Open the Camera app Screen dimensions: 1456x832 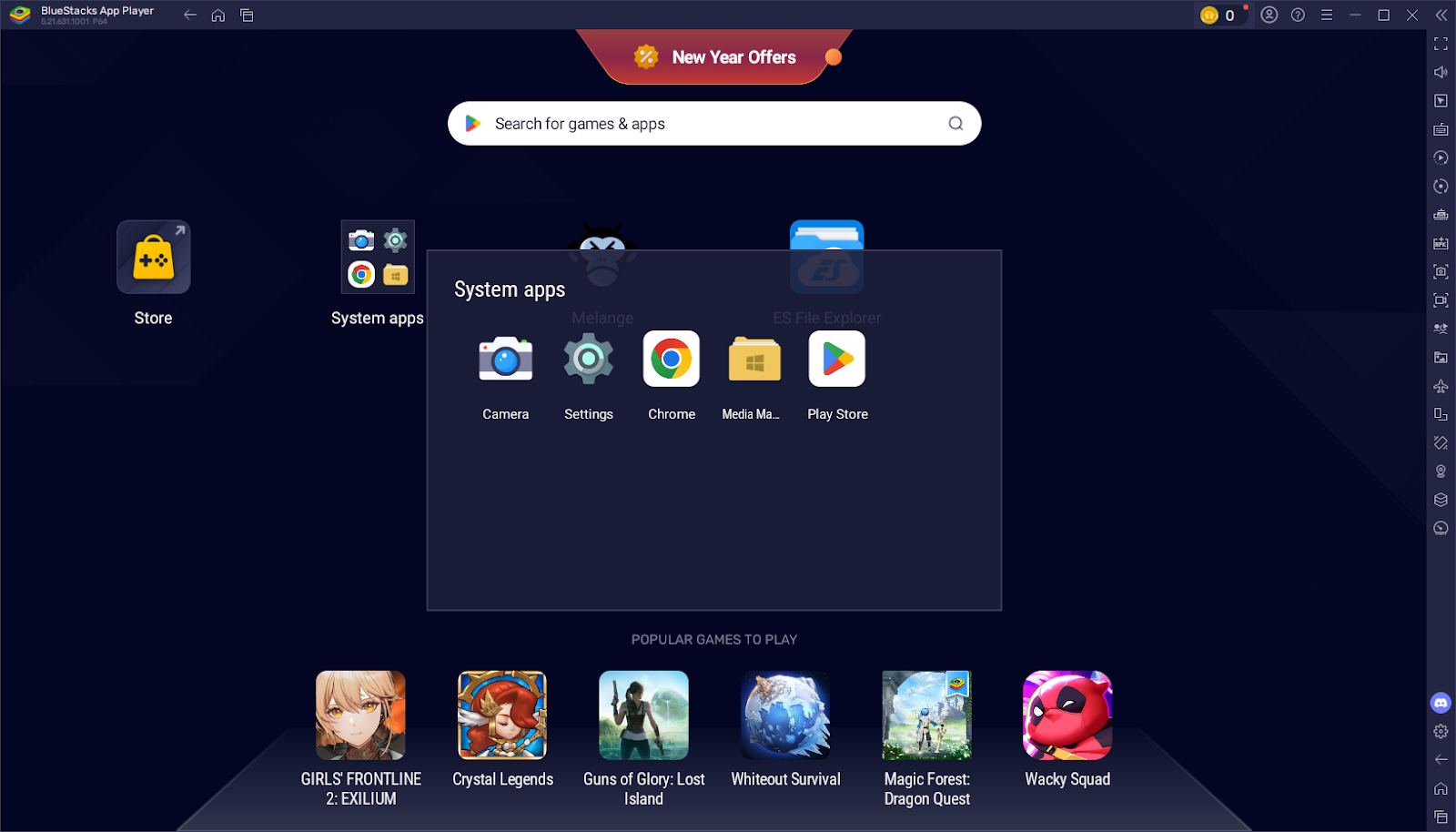(x=505, y=359)
